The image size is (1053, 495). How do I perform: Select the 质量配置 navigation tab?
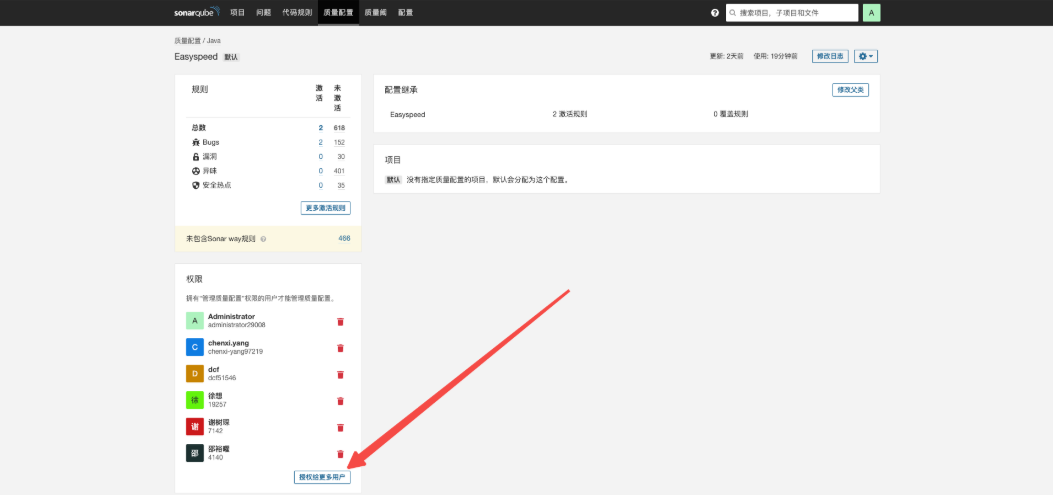pos(338,13)
